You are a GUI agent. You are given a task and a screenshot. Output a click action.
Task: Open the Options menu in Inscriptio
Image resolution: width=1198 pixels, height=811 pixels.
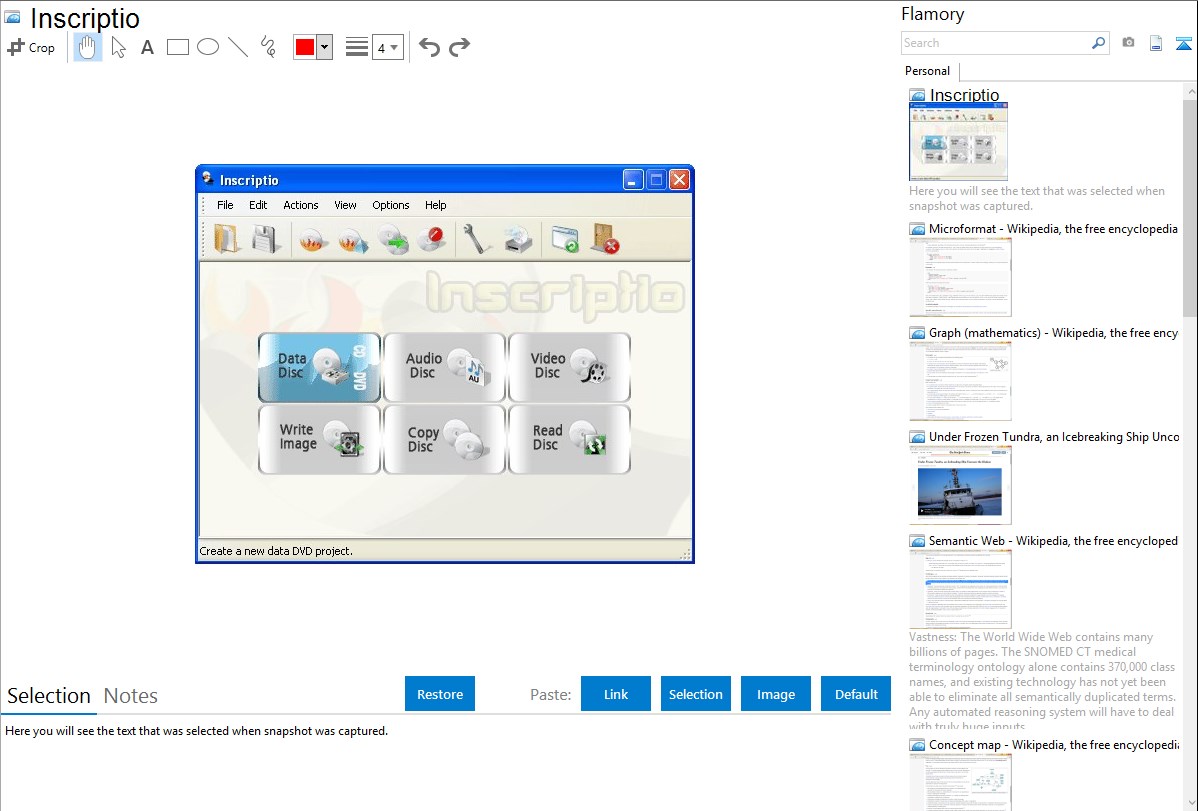pyautogui.click(x=391, y=205)
